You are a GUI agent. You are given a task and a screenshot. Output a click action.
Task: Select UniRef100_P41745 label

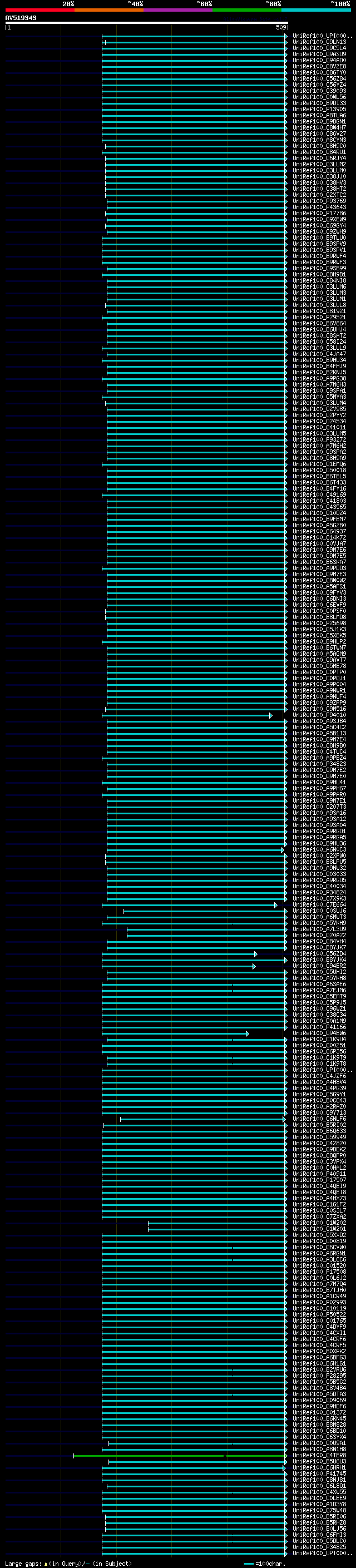319,1473
